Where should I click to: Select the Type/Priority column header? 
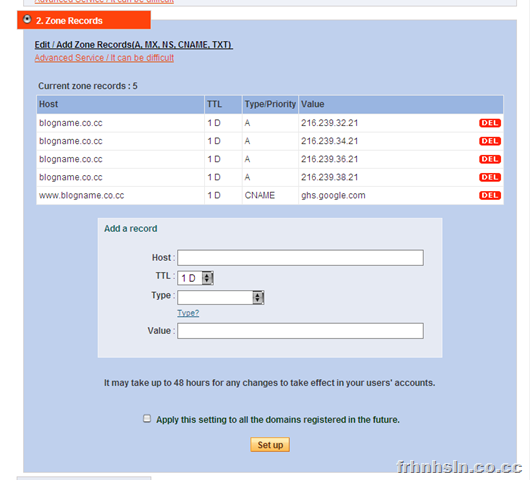(270, 104)
